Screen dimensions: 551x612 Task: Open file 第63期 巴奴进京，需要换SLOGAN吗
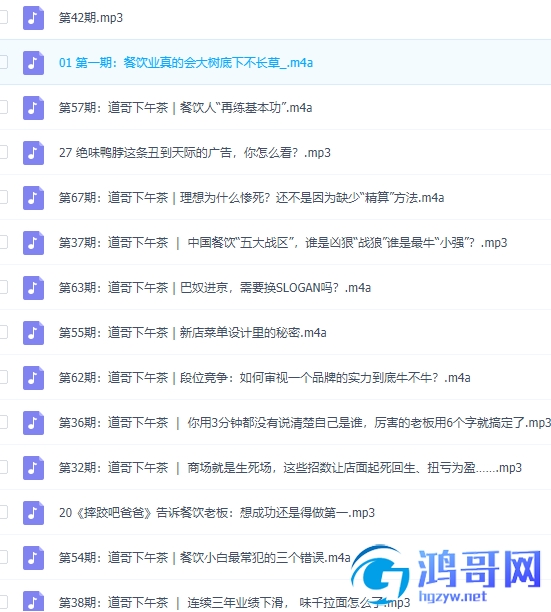[215, 288]
